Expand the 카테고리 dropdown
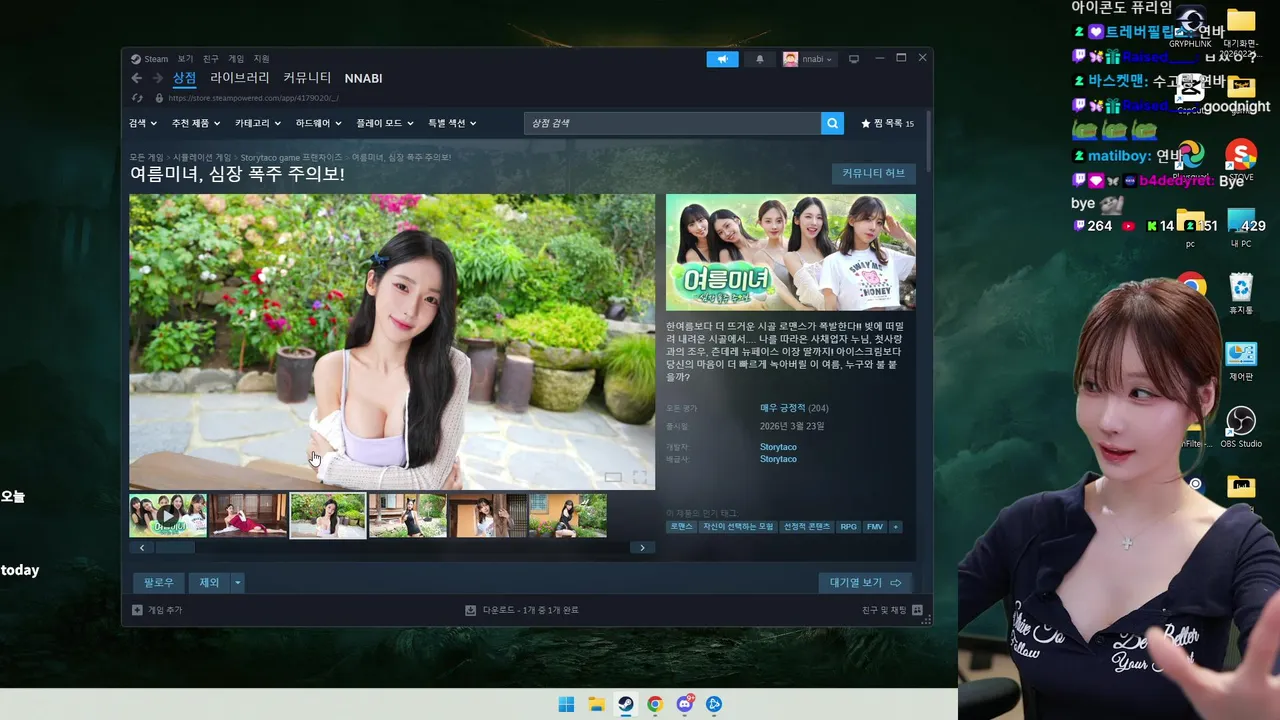The image size is (1280, 720). (258, 123)
